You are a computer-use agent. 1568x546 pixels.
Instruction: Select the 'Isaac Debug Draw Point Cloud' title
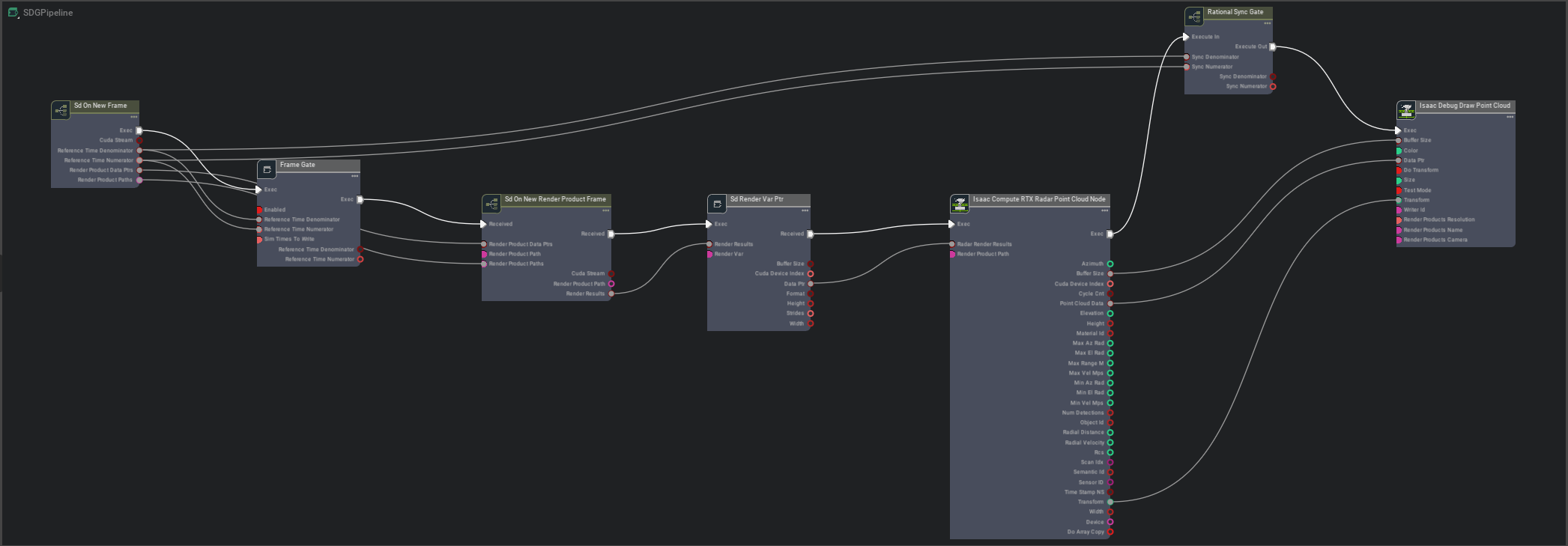1465,106
